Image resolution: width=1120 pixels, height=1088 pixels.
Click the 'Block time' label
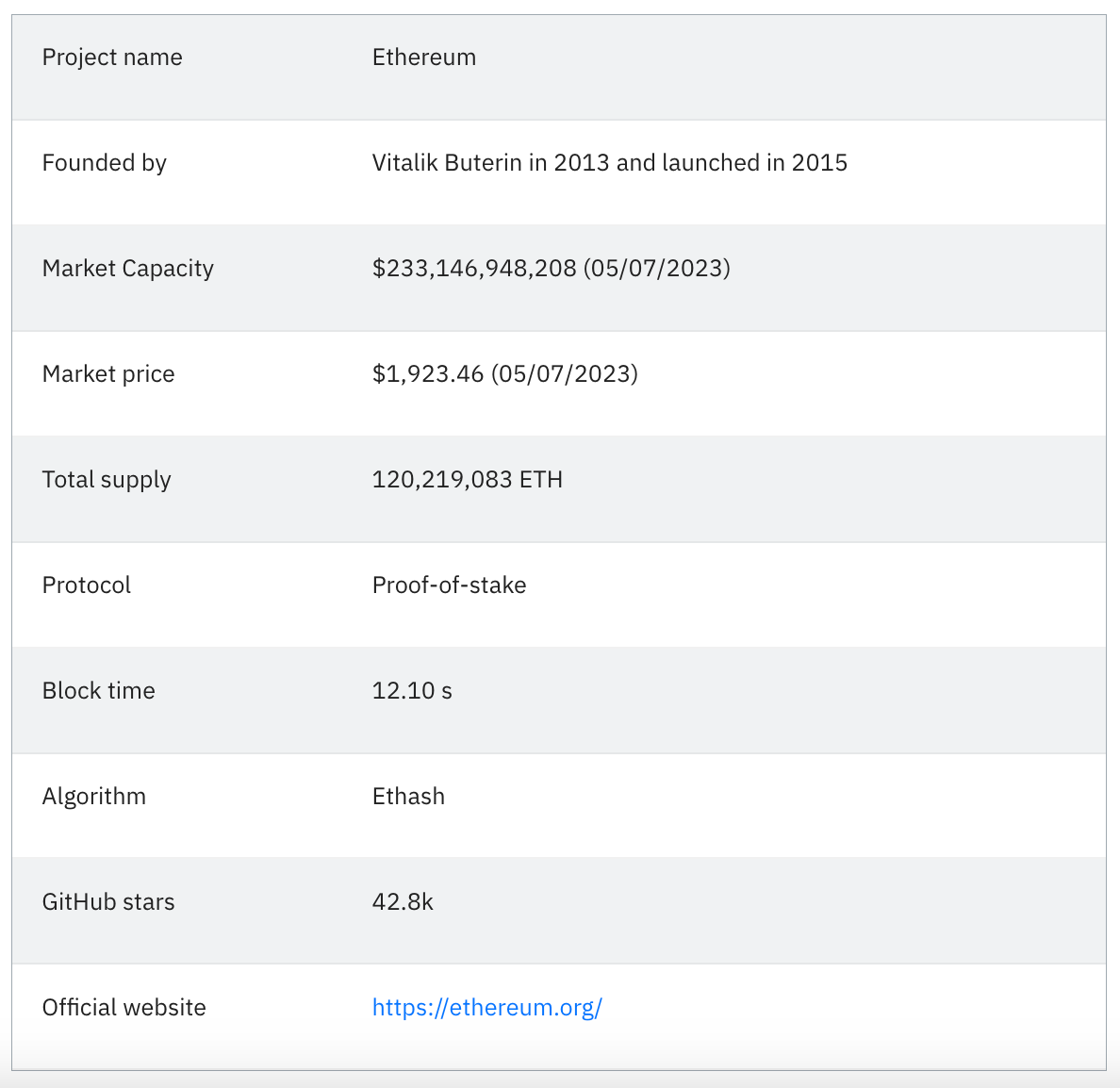99,691
